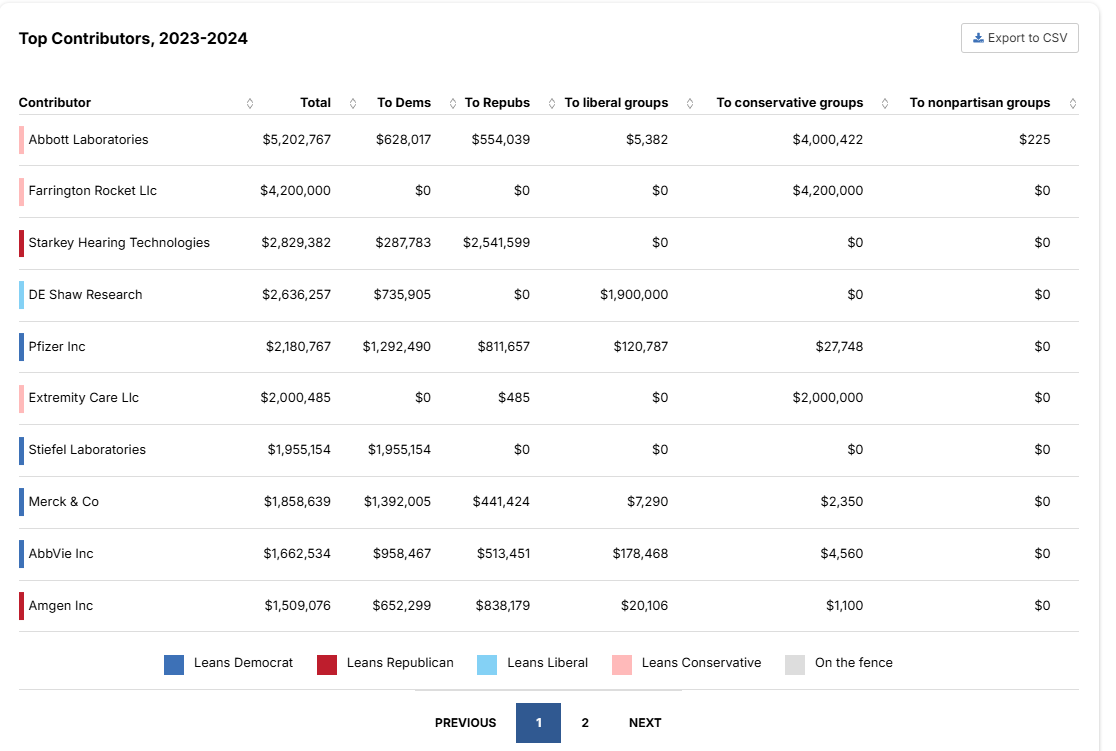This screenshot has width=1116, height=751.
Task: Sort by To conservative groups arrows
Action: (x=885, y=103)
